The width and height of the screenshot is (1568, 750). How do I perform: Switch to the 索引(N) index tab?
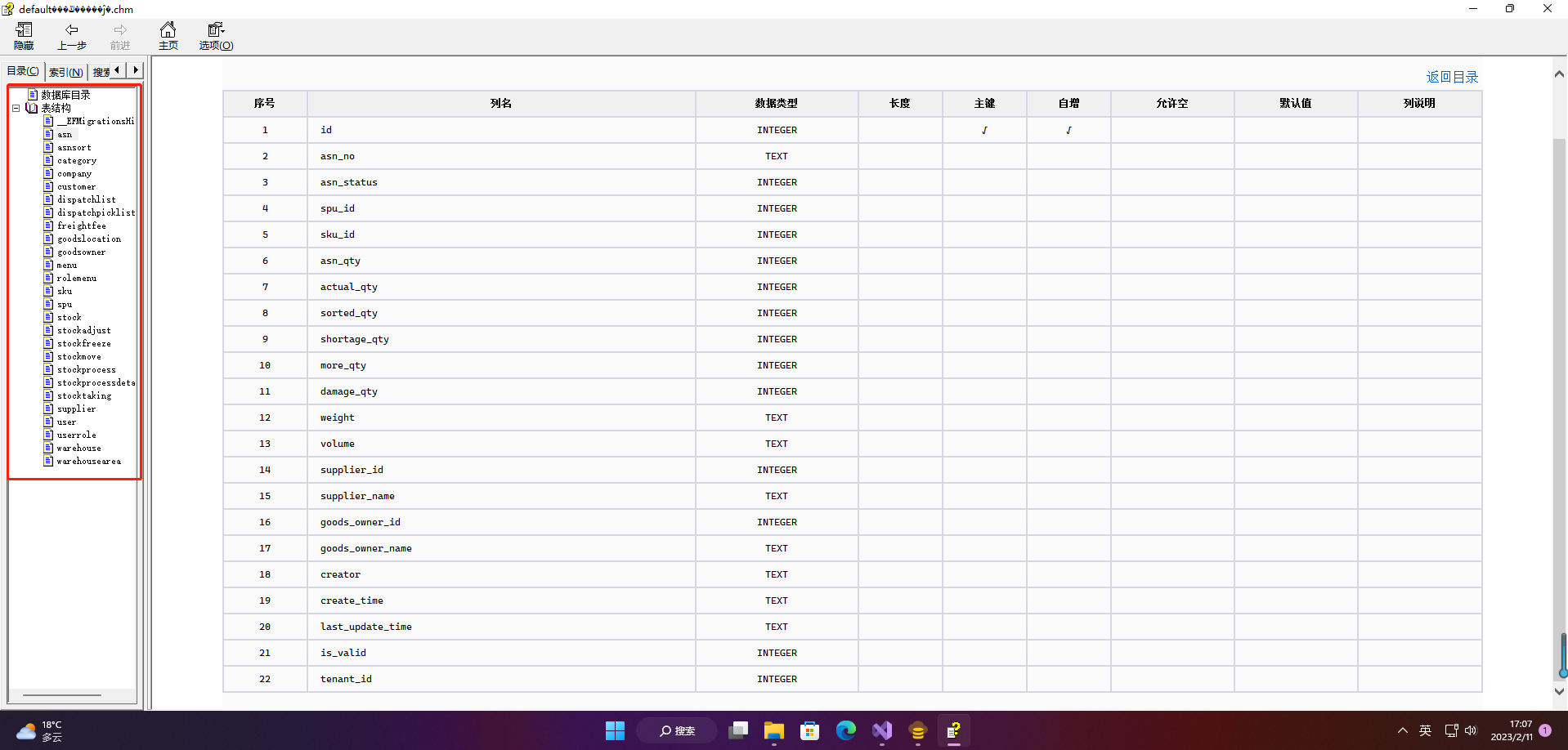[65, 72]
